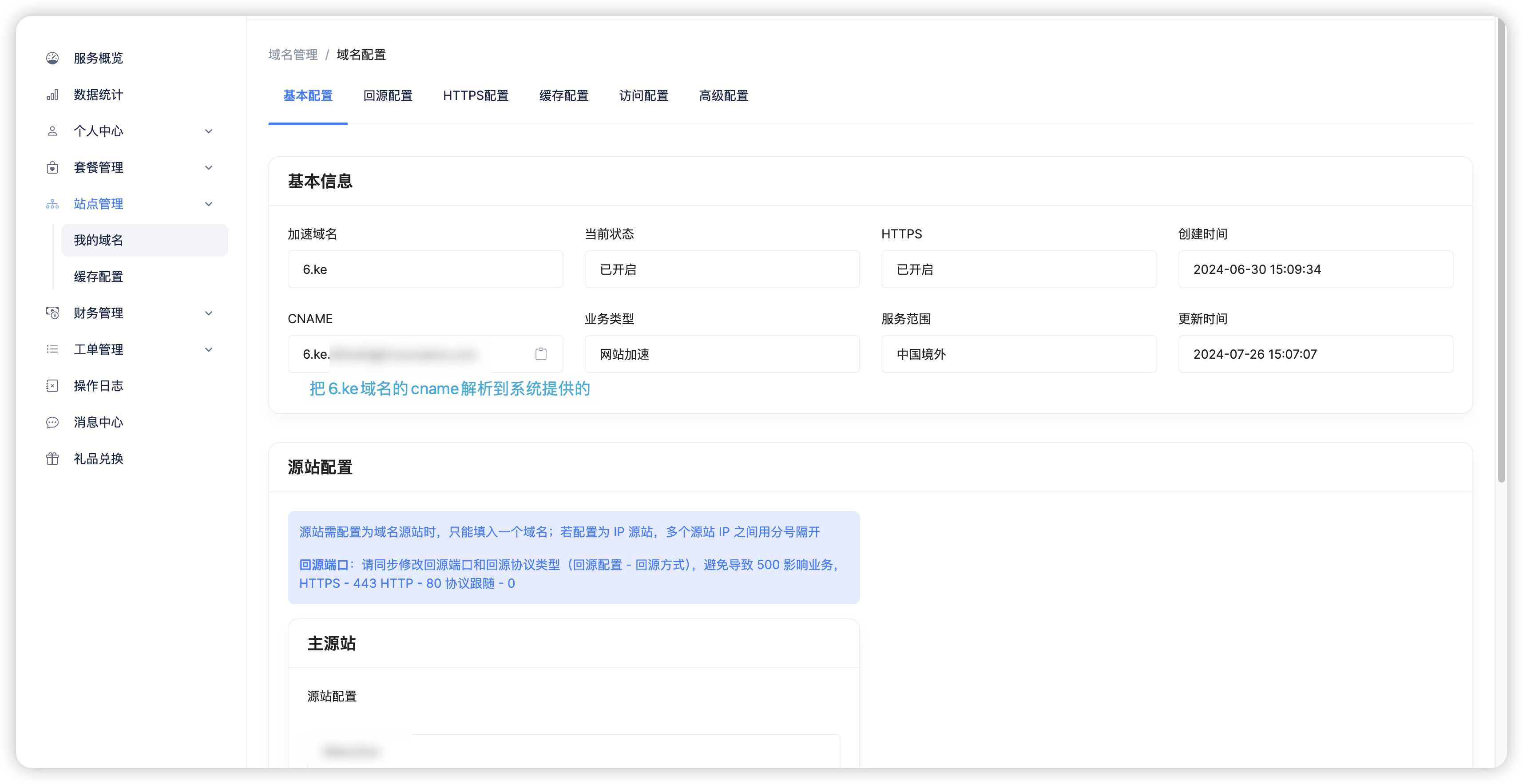The width and height of the screenshot is (1523, 784).
Task: Open the HTTPS配置 tab
Action: 476,96
